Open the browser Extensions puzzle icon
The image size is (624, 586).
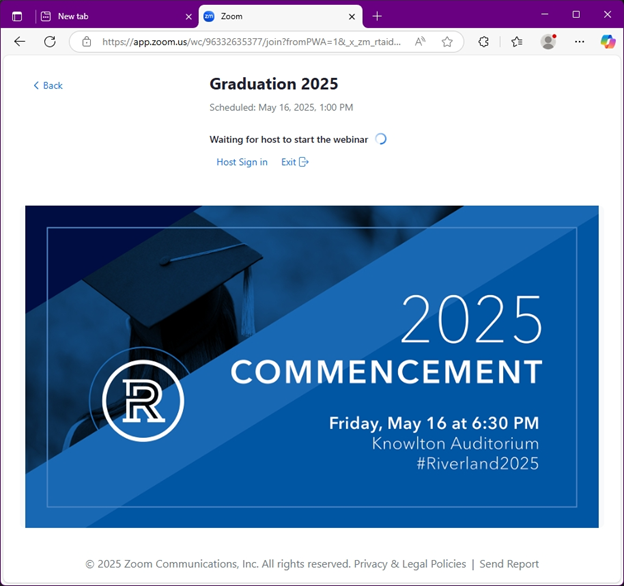(x=484, y=42)
